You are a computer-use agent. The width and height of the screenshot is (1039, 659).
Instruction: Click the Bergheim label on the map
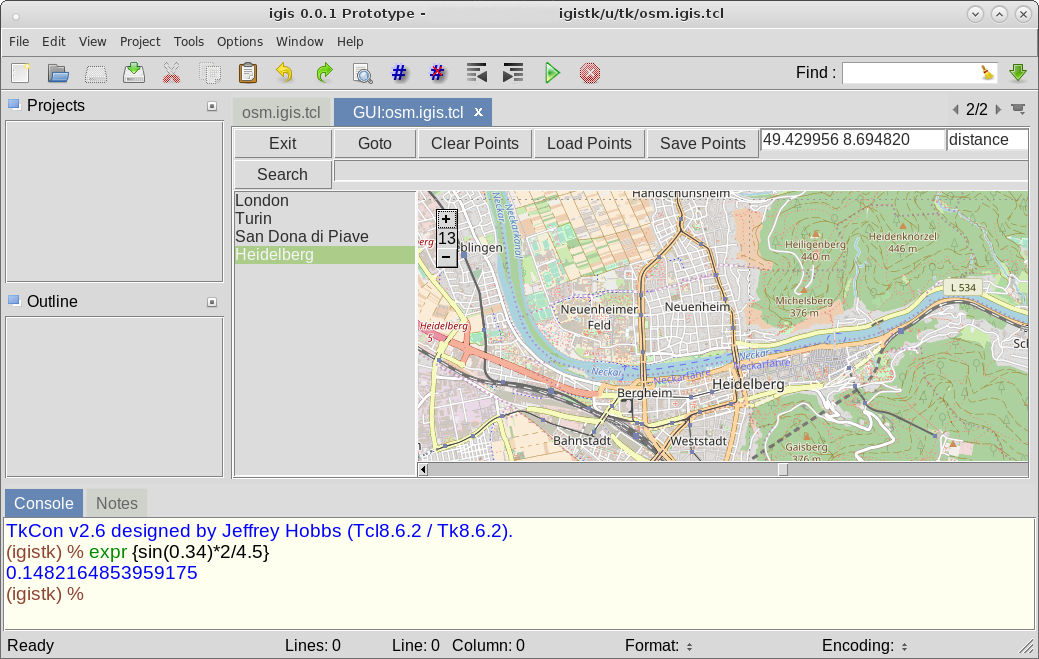click(644, 393)
